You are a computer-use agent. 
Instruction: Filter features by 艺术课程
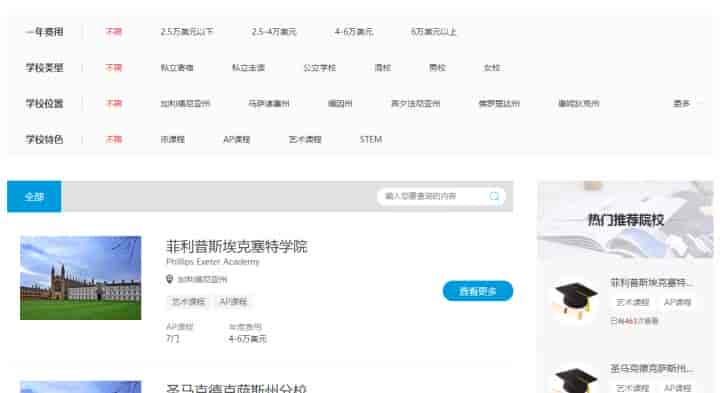[x=305, y=139]
